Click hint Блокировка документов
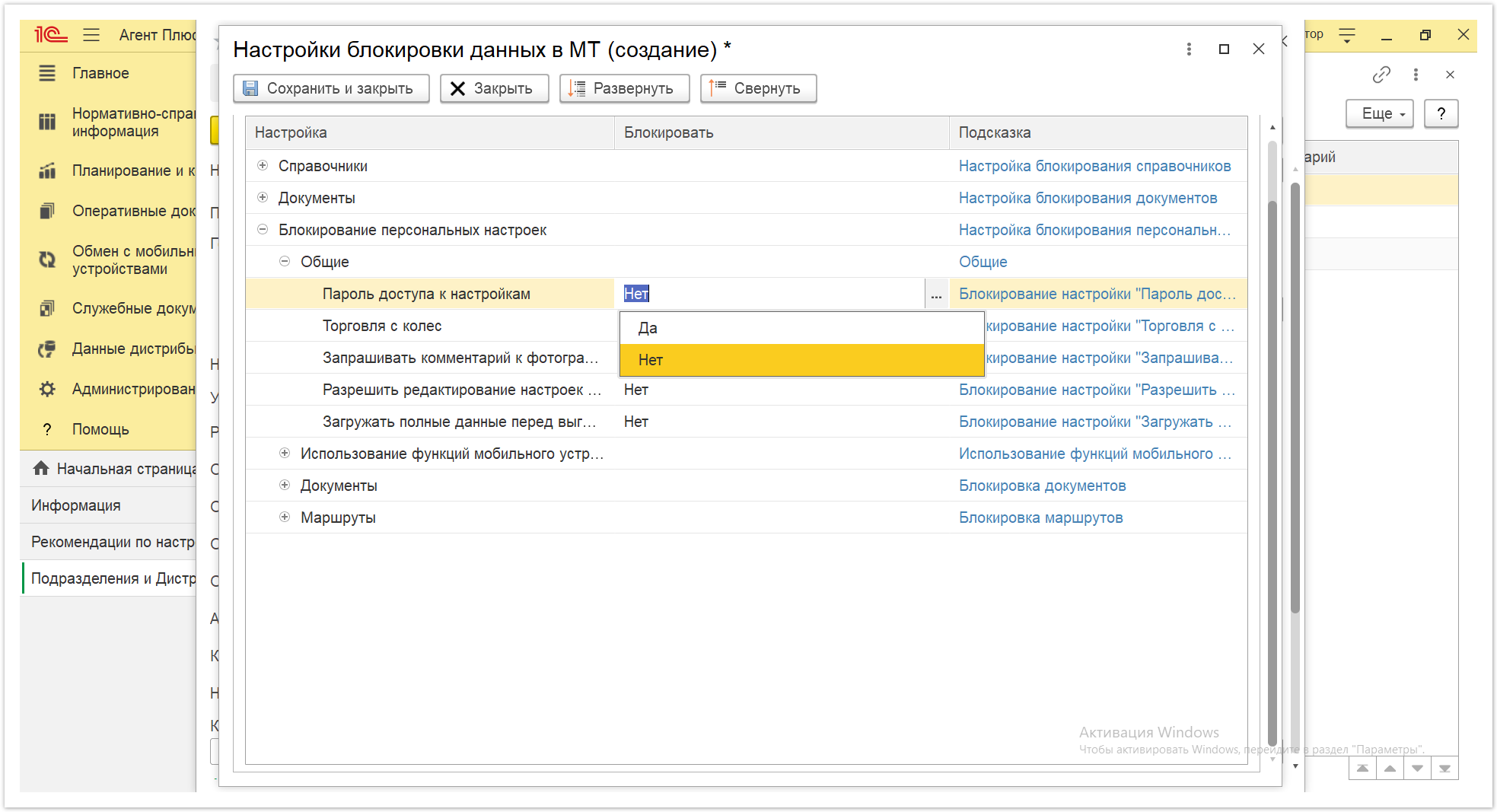This screenshot has width=1497, height=812. click(x=1042, y=486)
